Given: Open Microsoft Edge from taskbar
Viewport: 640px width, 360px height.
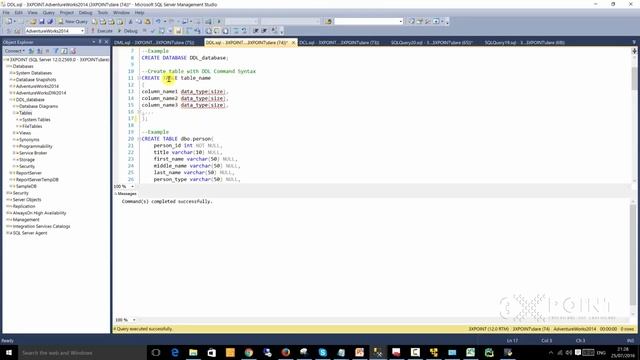Looking at the screenshot, I should pos(175,353).
